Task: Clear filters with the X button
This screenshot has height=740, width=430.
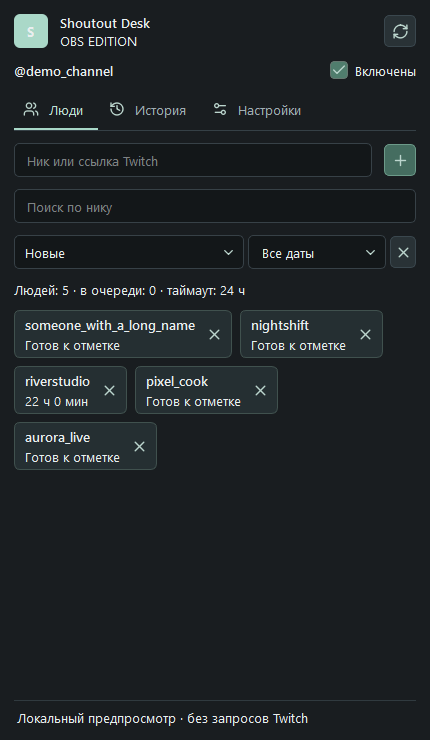Action: coord(403,252)
